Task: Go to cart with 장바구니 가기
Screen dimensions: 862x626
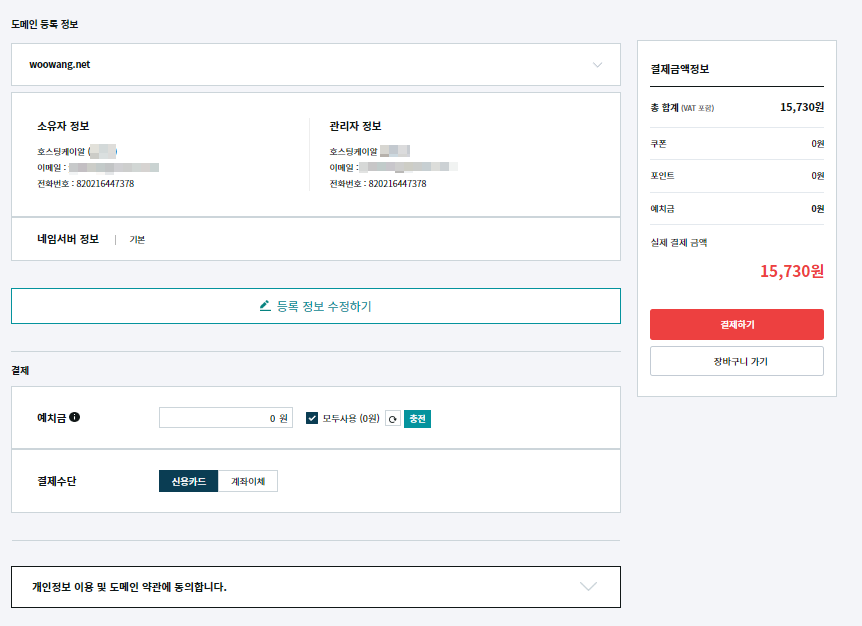Action: [736, 361]
